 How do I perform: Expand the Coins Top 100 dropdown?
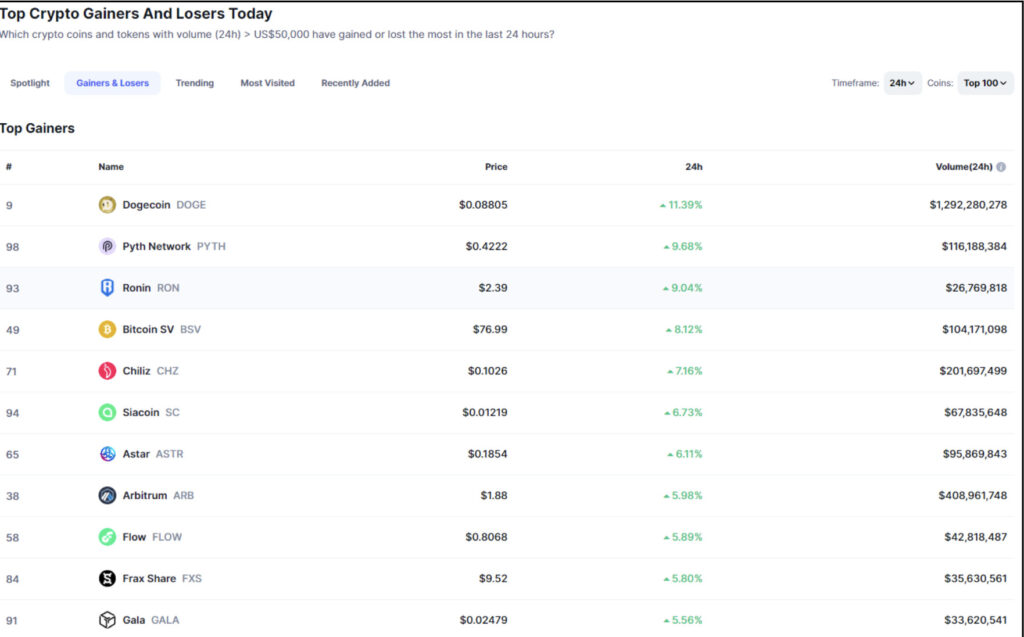click(985, 83)
